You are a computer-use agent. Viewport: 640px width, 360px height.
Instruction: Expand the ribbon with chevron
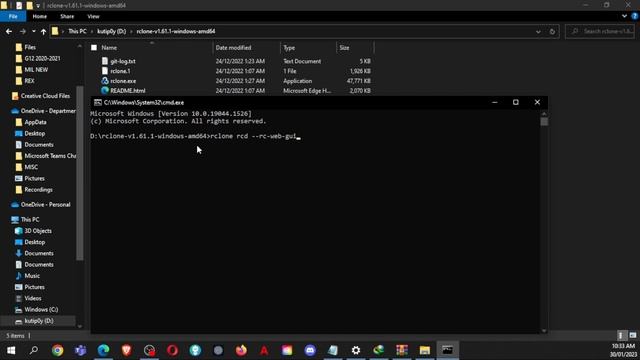click(624, 16)
